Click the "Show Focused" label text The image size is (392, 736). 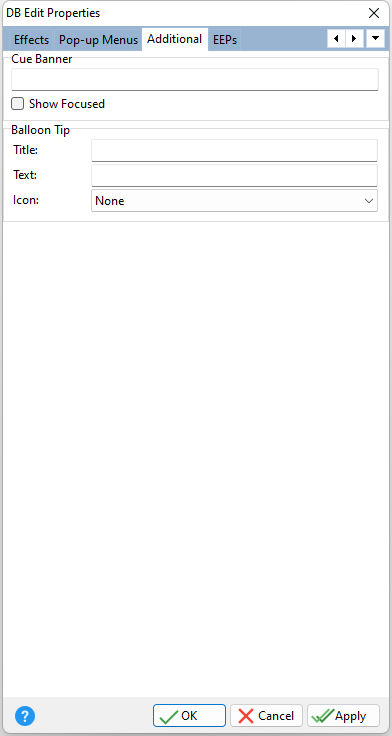pyautogui.click(x=67, y=104)
